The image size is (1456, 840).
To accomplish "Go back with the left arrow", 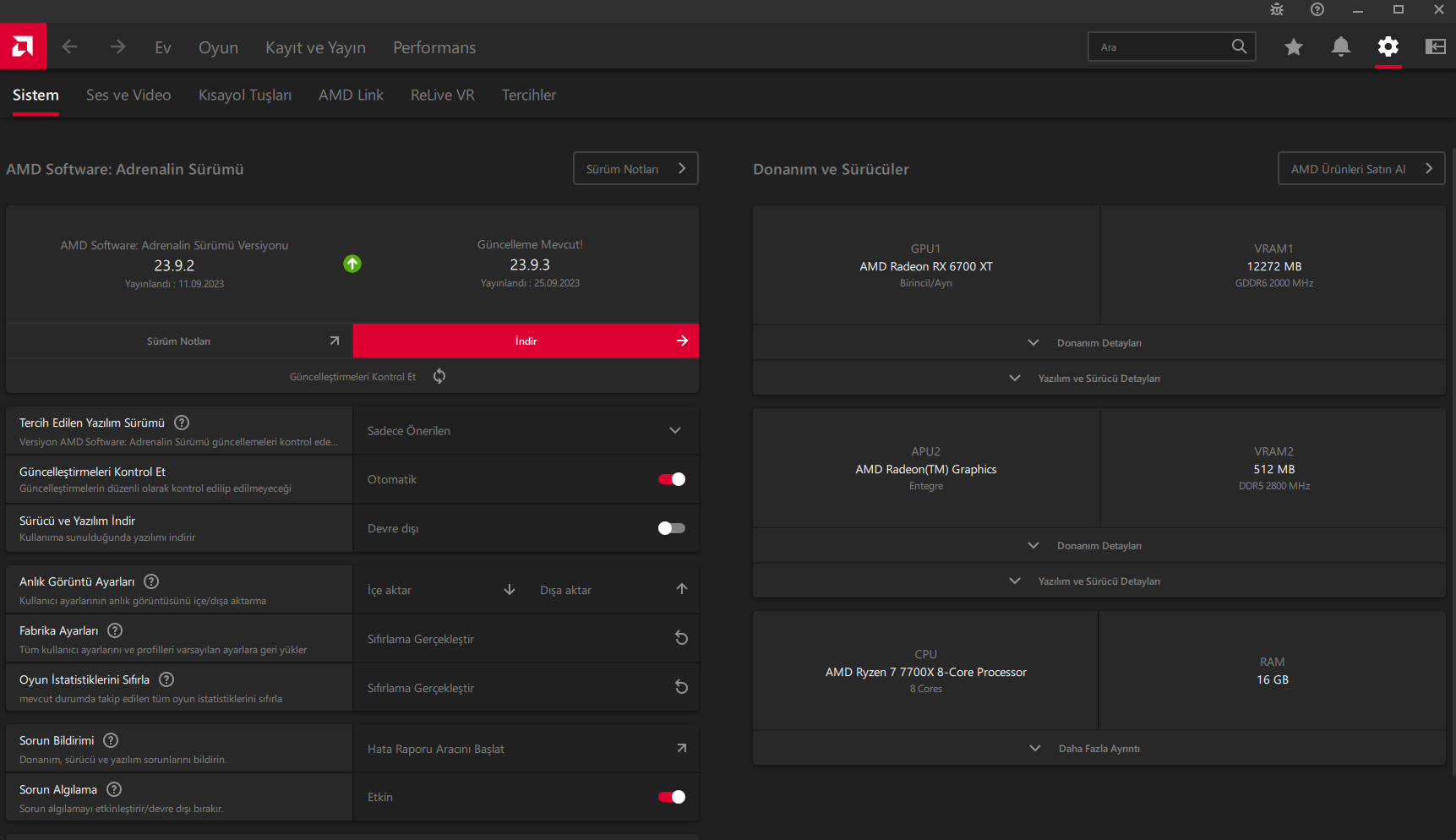I will [70, 47].
